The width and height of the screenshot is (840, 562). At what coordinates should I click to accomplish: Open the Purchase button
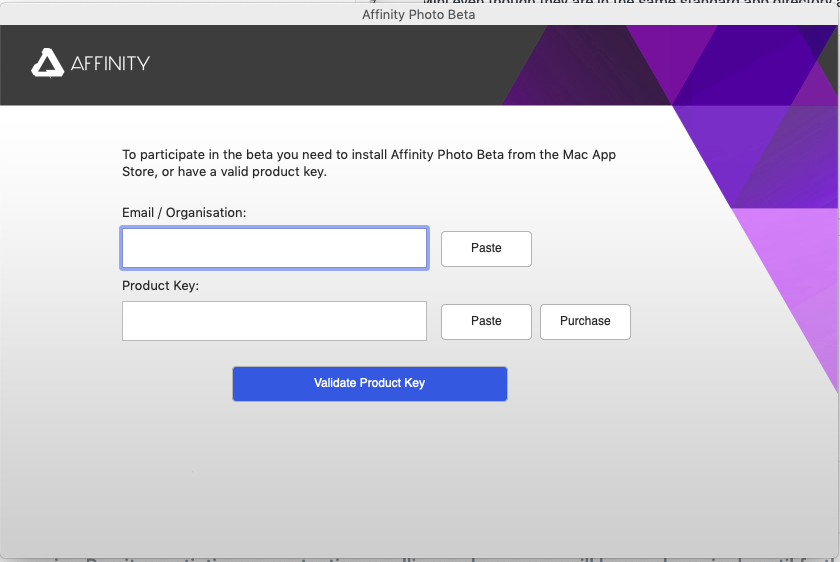coord(585,321)
